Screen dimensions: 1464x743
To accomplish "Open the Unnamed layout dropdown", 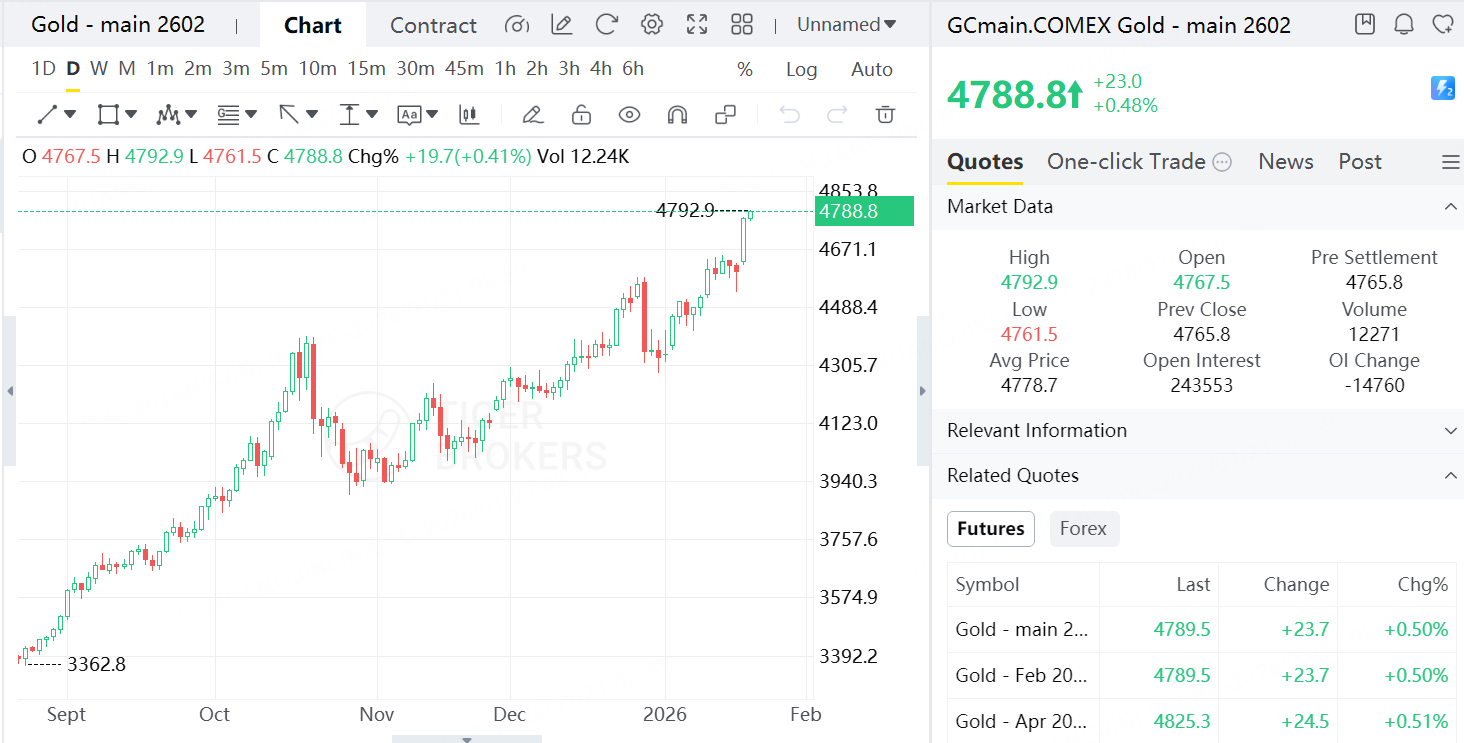I will (x=846, y=25).
